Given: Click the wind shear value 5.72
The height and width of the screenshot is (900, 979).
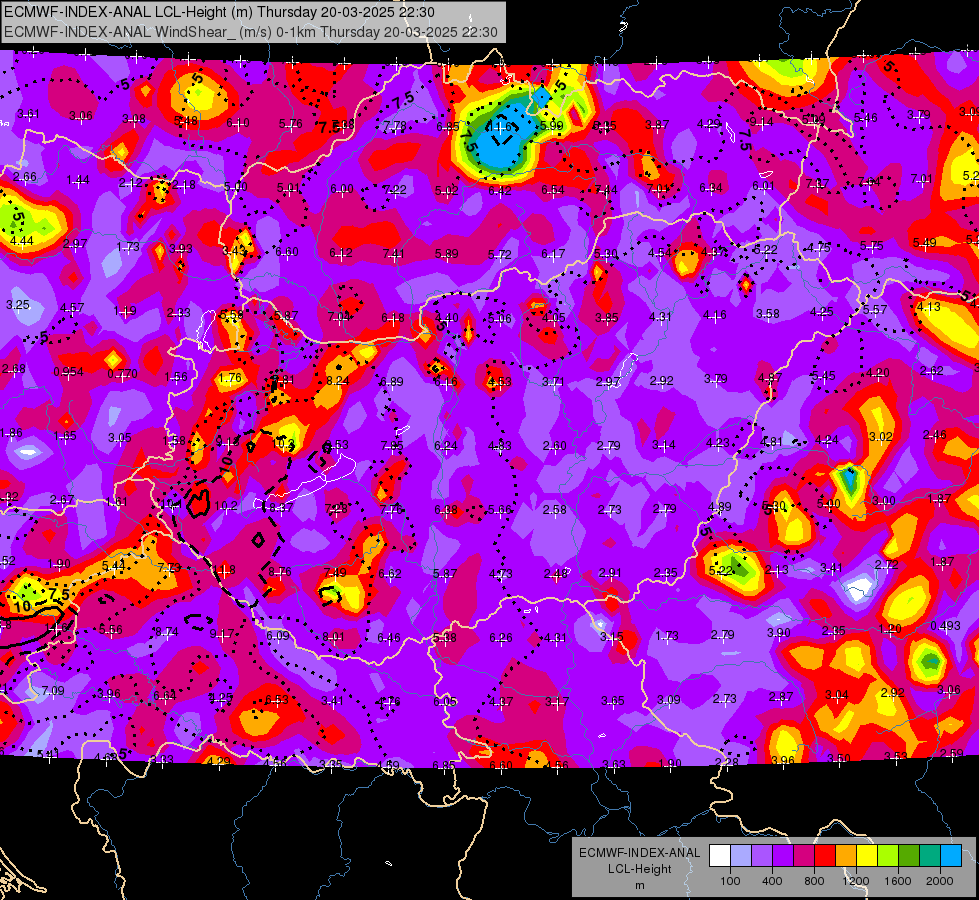Looking at the screenshot, I should (499, 255).
